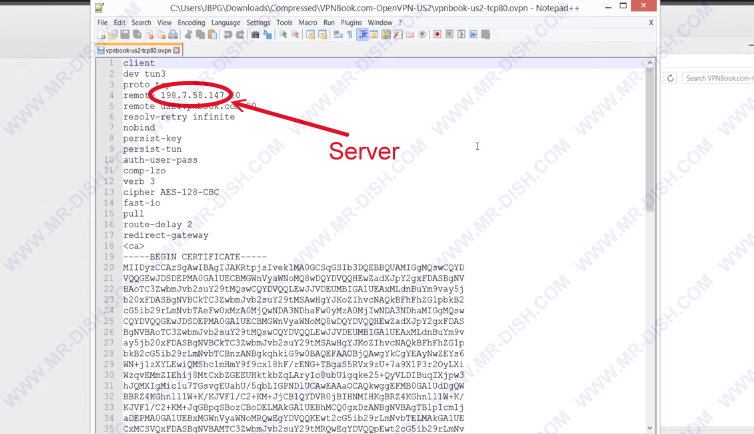Click Run Macro Multiple Times icon
This screenshot has width=754, height=434.
(x=473, y=35)
